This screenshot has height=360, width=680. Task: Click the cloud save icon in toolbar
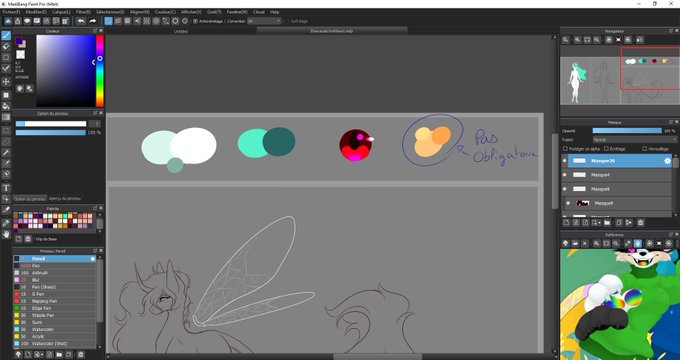pos(8,21)
